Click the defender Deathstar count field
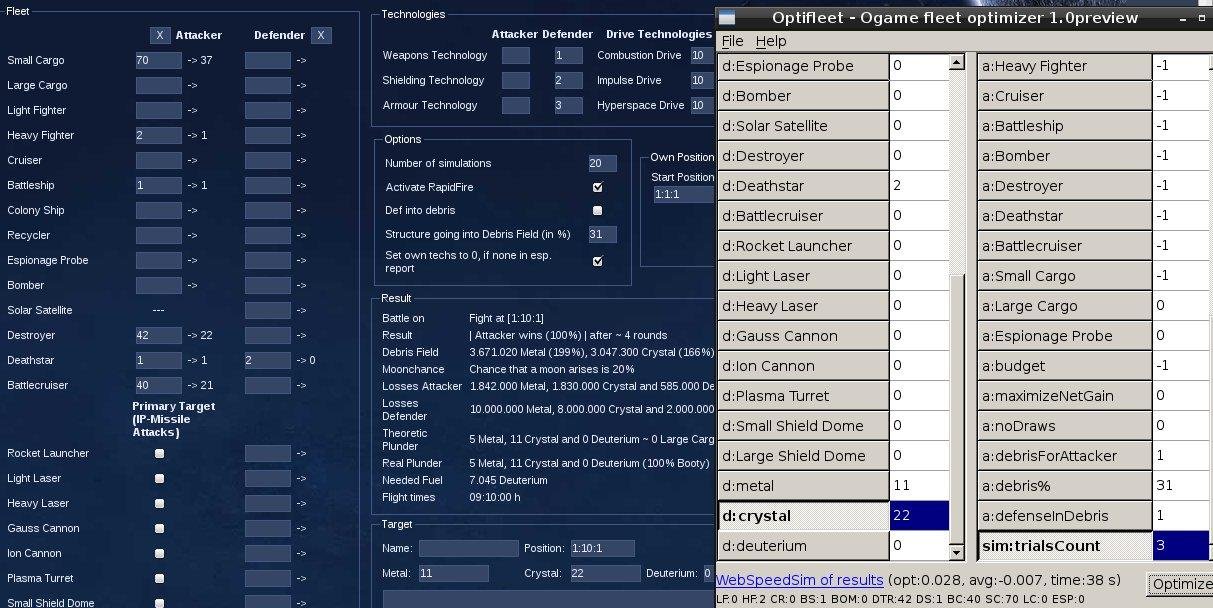 (268, 360)
